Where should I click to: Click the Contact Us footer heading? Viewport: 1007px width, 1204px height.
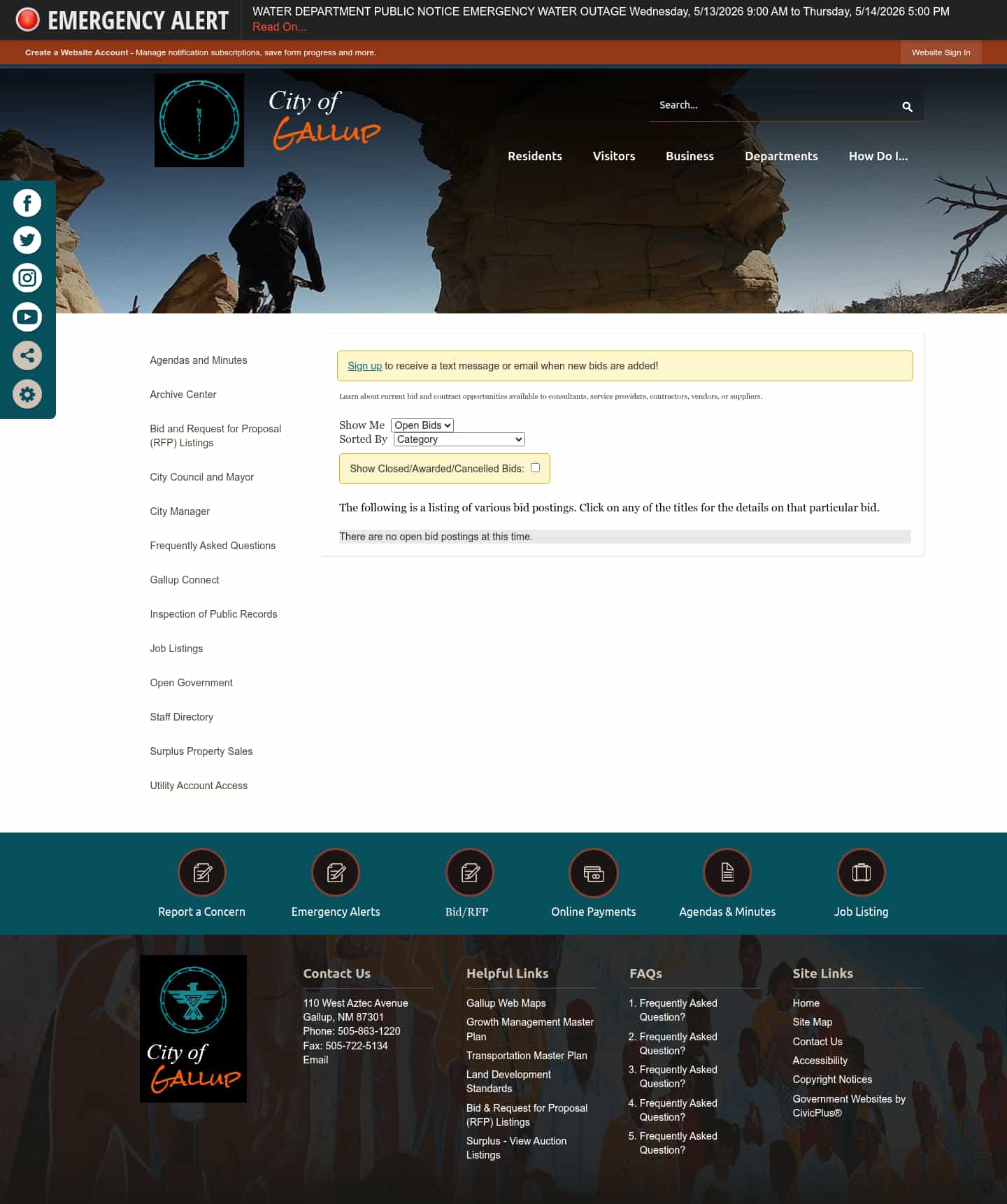pos(336,973)
